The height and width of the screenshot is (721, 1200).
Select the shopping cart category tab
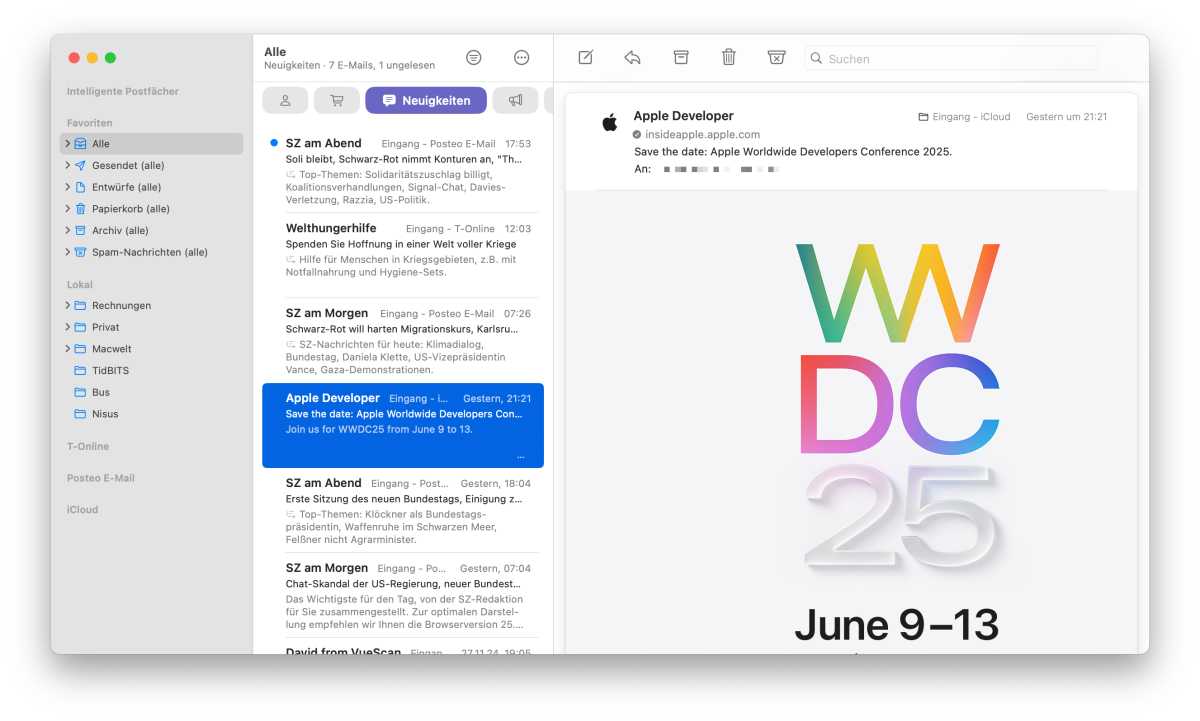tap(337, 100)
